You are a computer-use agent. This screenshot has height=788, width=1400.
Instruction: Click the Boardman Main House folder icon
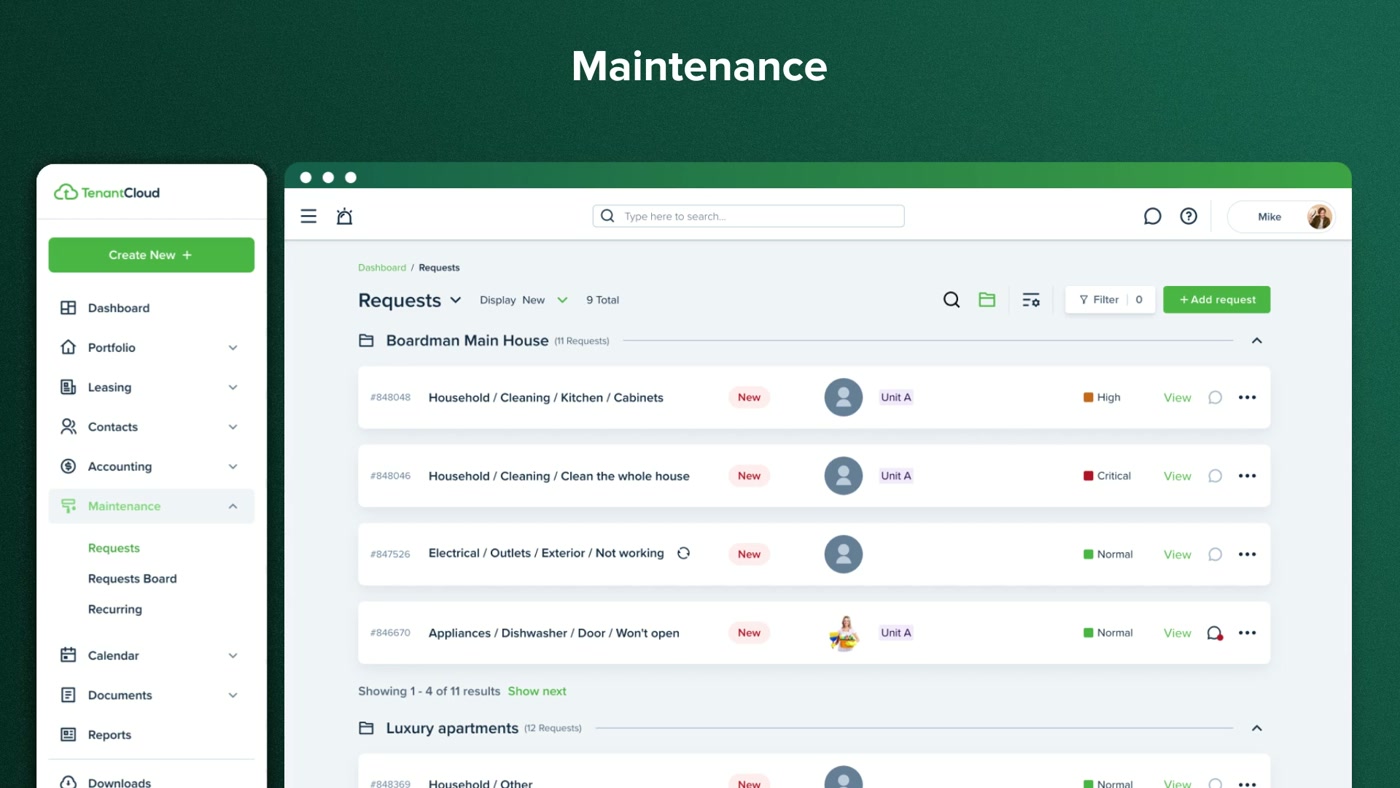coord(366,341)
